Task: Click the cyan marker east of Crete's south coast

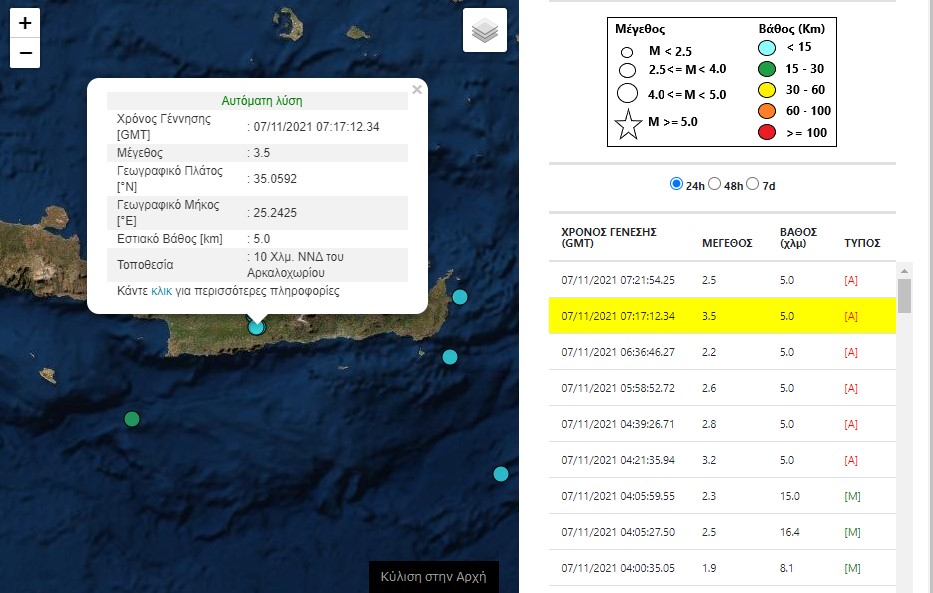Action: pos(450,357)
